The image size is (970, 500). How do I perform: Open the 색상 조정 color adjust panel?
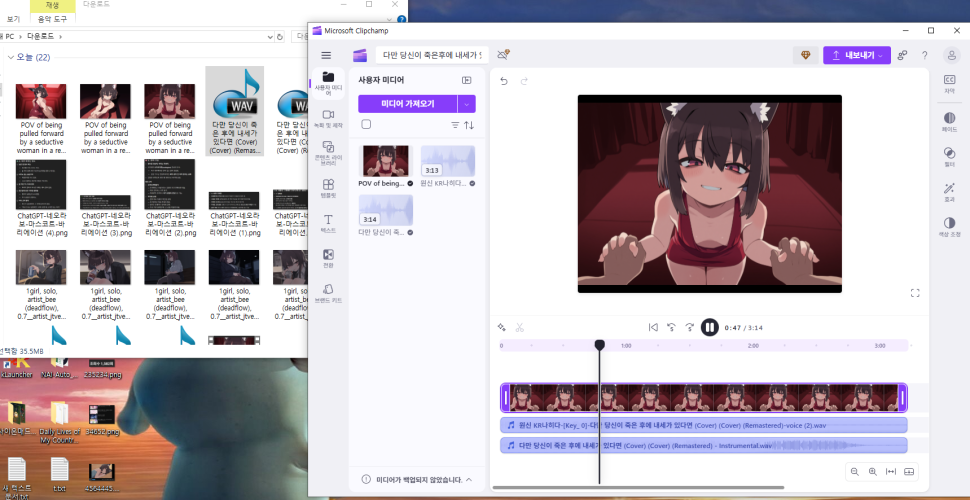(x=949, y=226)
